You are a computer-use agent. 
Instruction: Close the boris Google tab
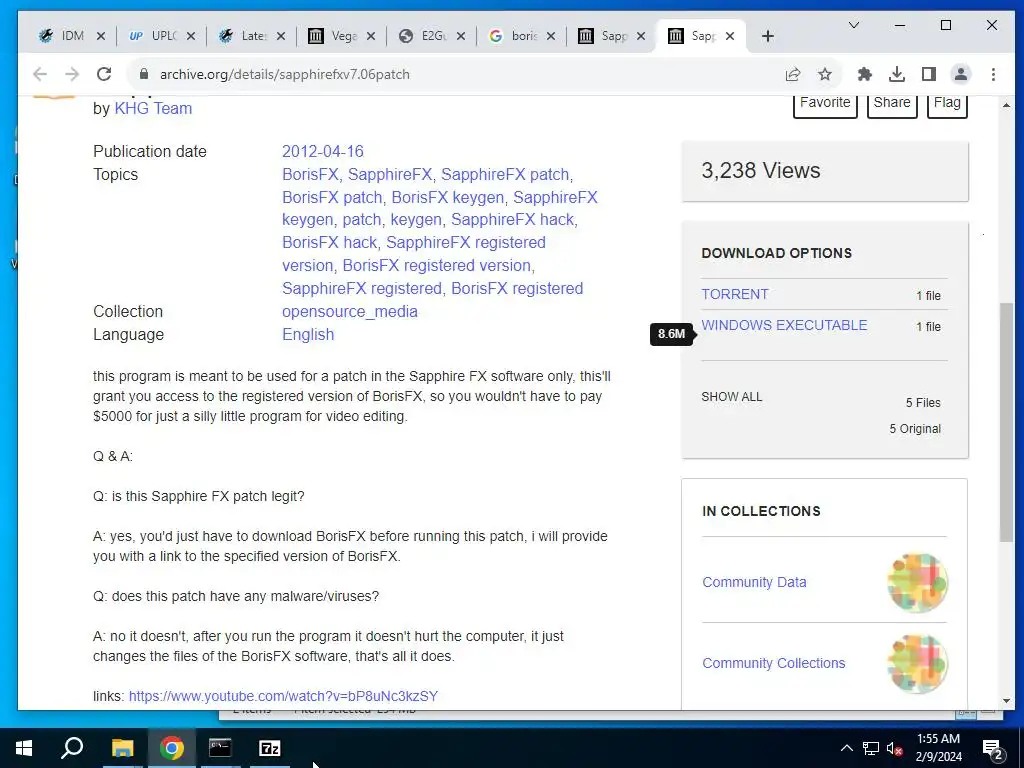(551, 37)
